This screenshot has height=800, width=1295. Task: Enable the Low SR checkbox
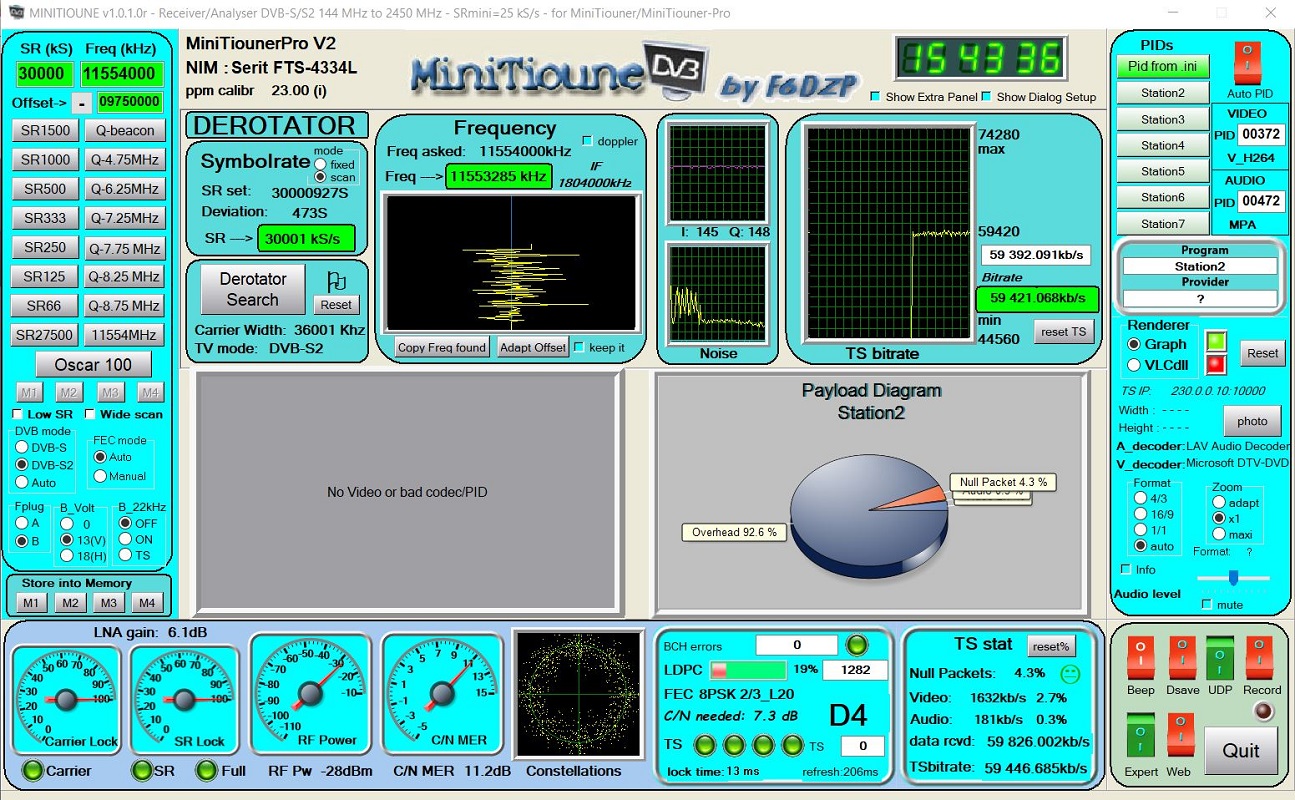point(18,414)
